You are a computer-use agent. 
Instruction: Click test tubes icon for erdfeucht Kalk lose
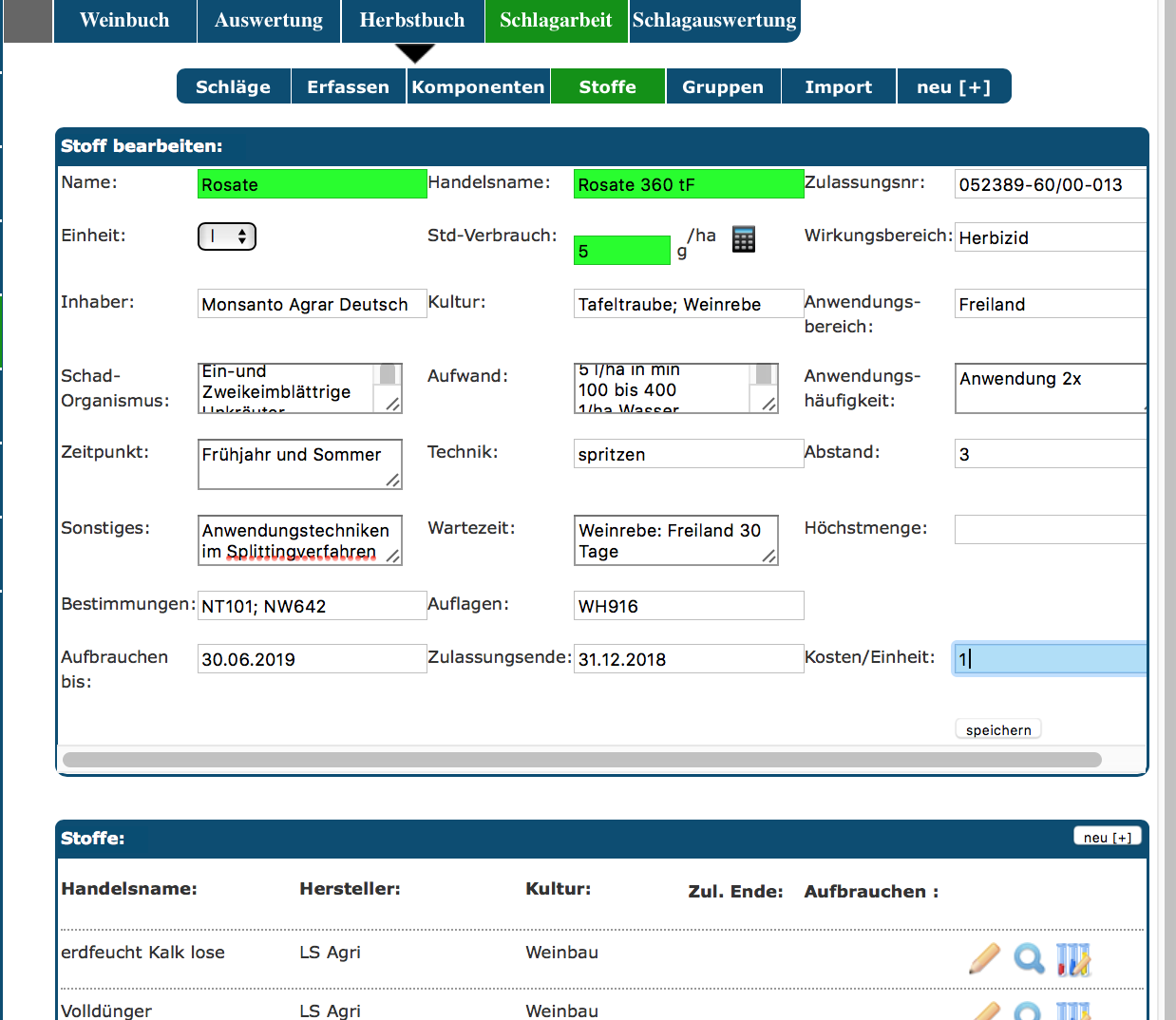[x=1073, y=958]
